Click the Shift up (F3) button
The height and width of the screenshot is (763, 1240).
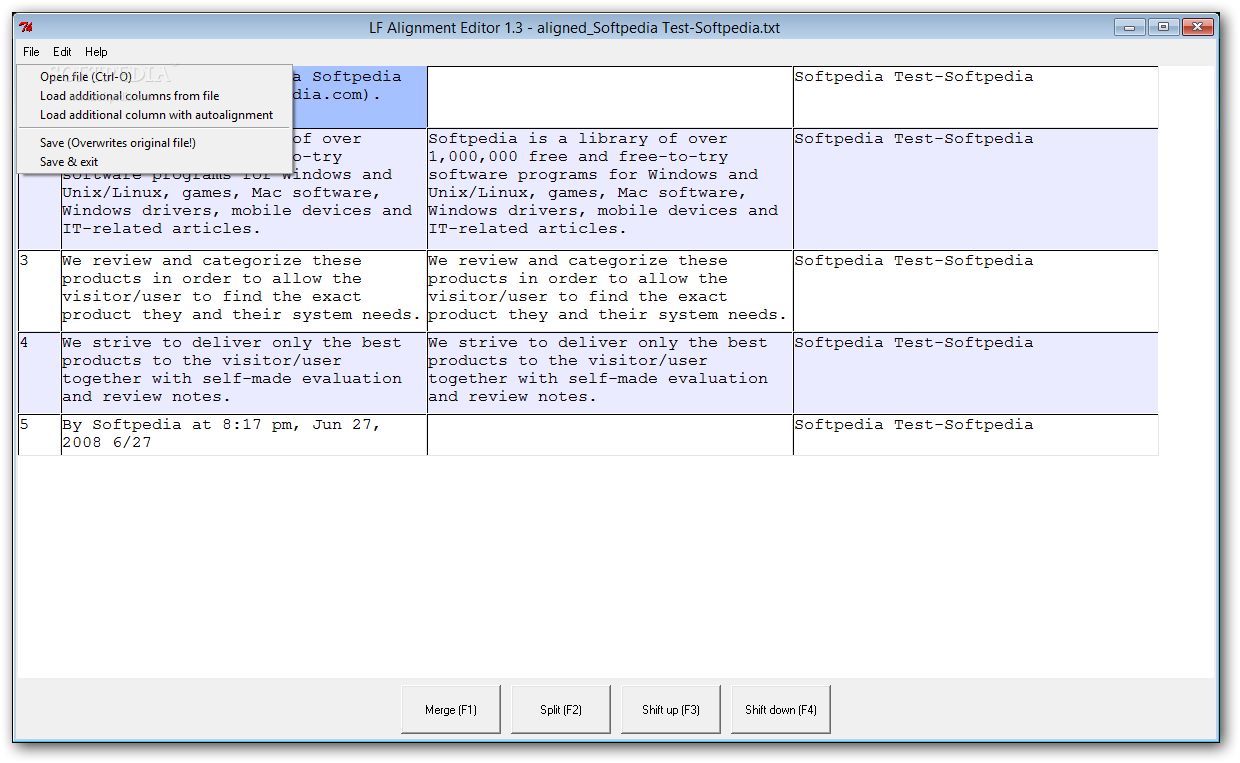[x=671, y=710]
